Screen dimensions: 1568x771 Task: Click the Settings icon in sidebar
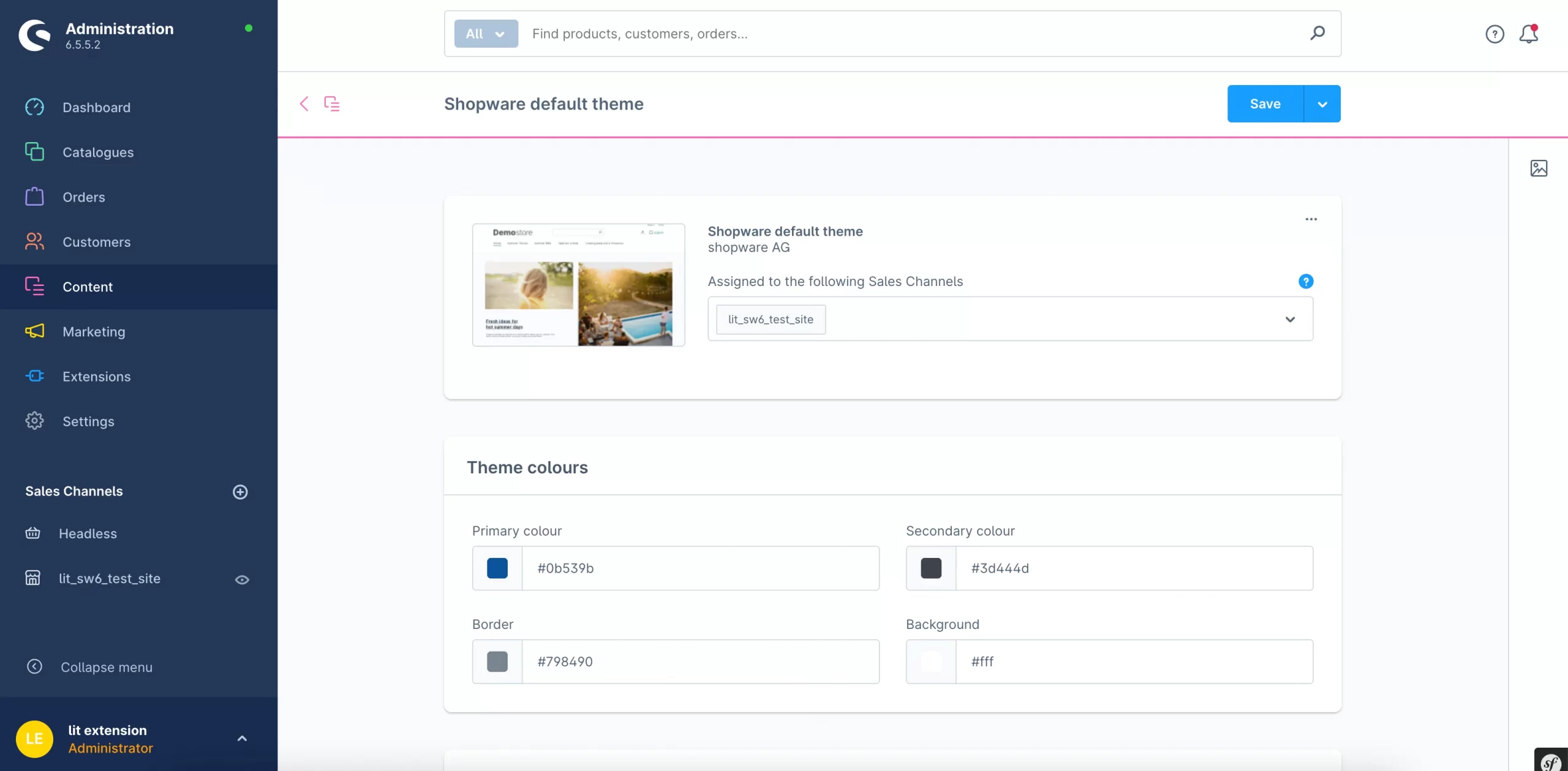point(34,421)
